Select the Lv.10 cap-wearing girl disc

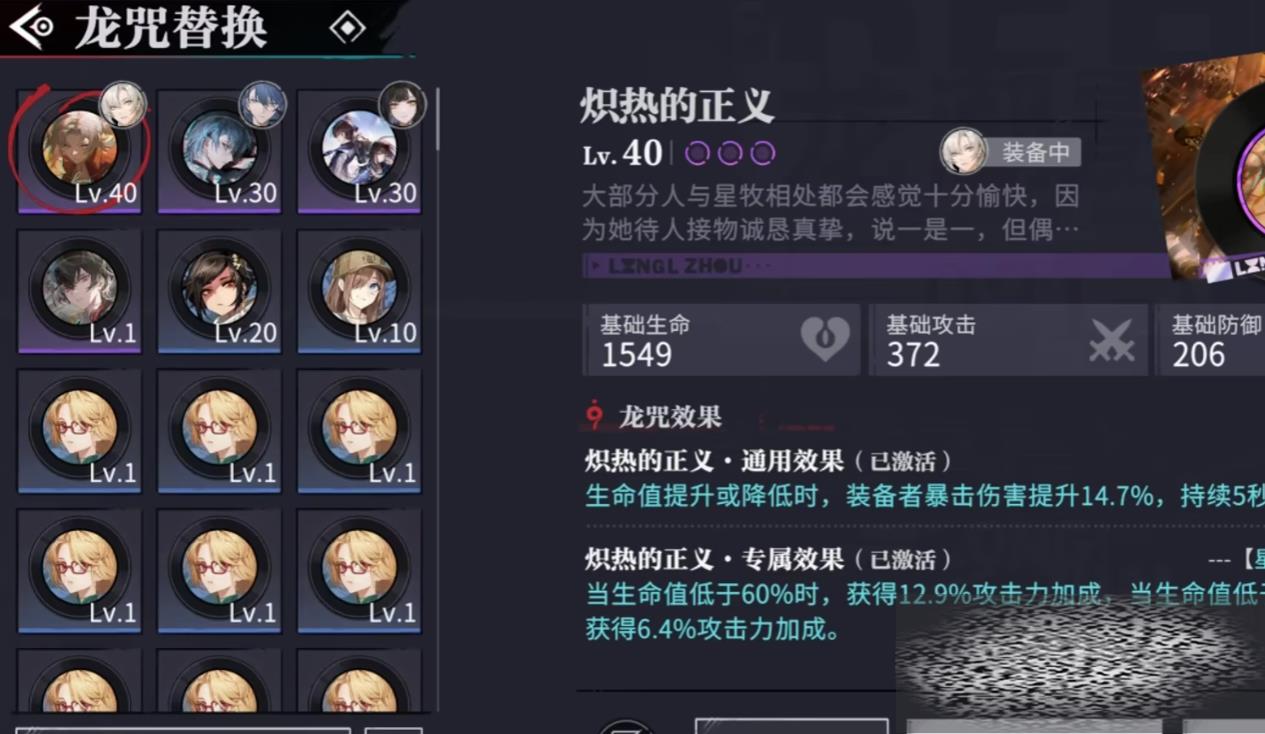click(359, 291)
